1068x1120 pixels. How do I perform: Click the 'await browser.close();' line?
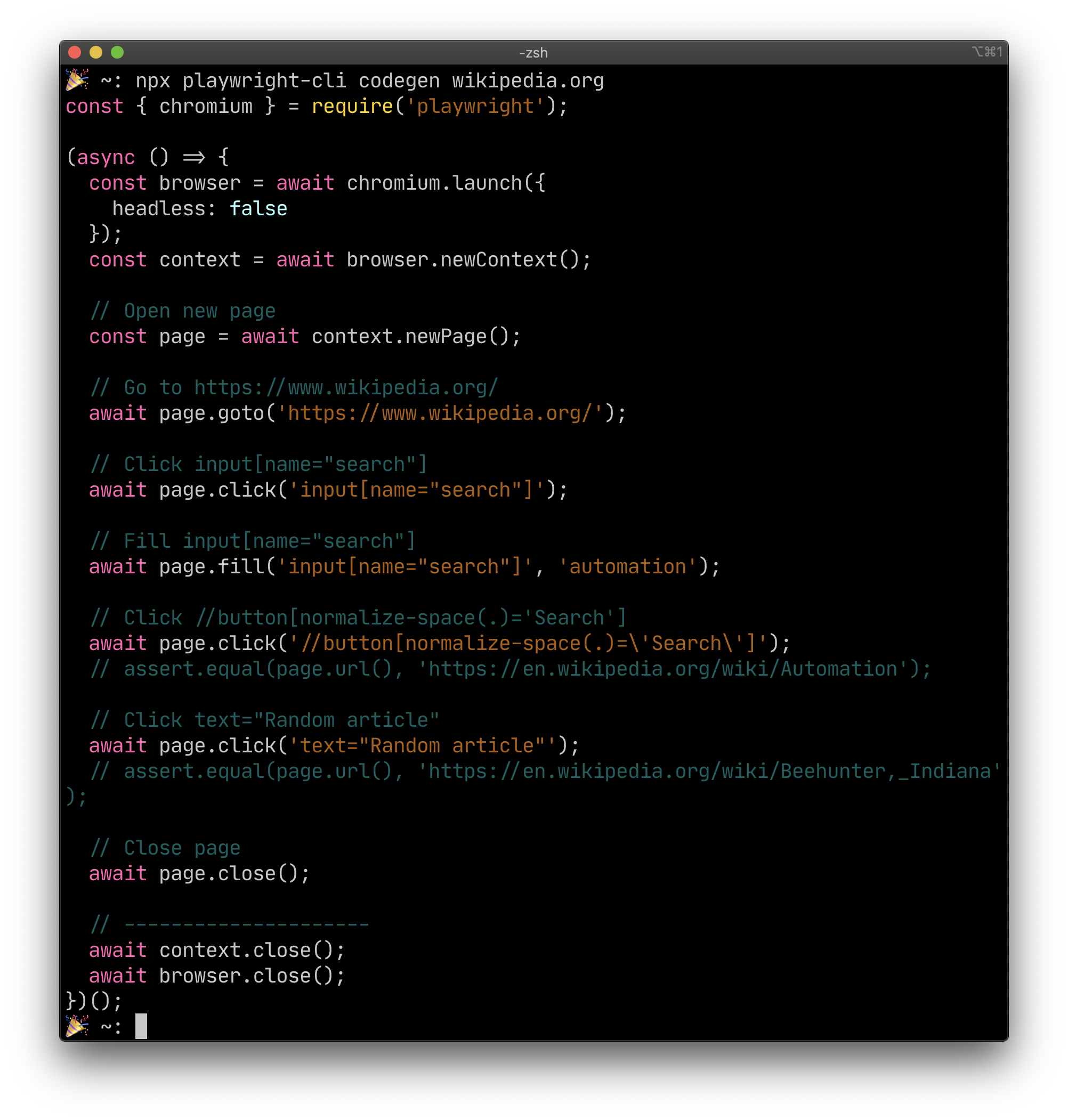[217, 976]
